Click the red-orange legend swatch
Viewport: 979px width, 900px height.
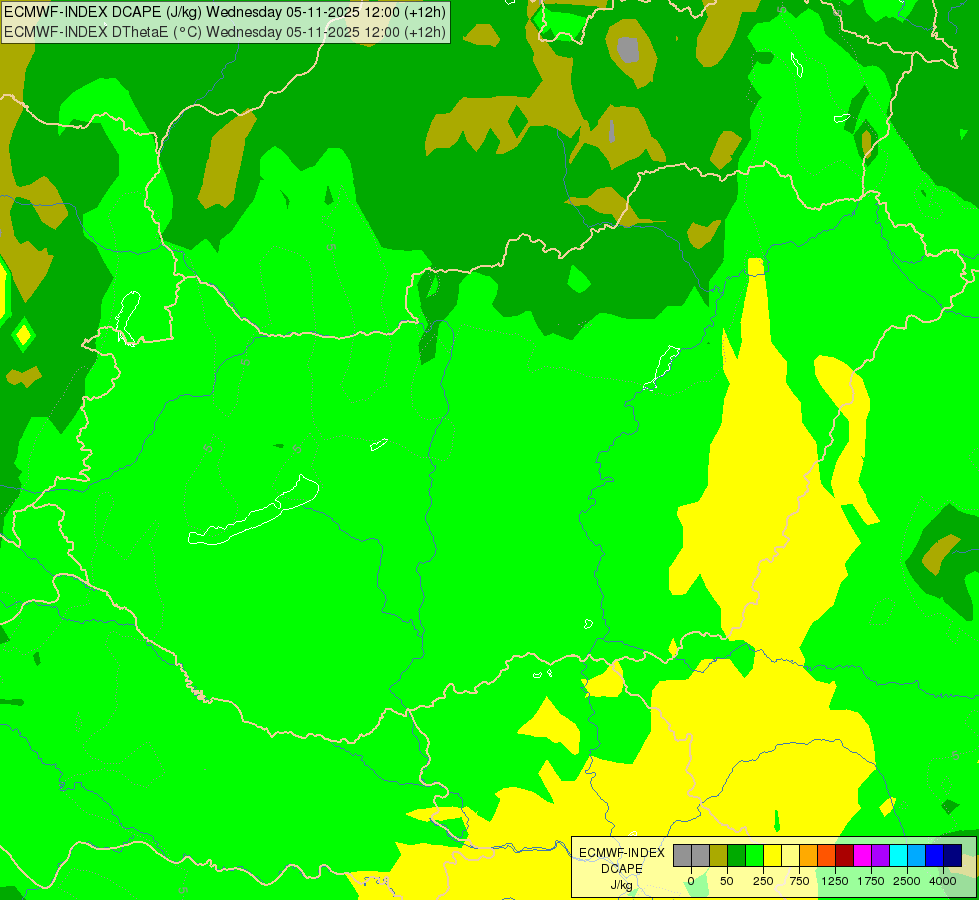click(x=826, y=856)
